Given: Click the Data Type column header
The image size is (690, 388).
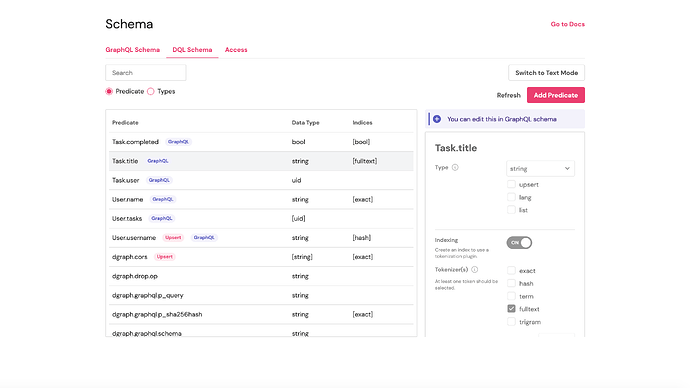Looking at the screenshot, I should 305,123.
